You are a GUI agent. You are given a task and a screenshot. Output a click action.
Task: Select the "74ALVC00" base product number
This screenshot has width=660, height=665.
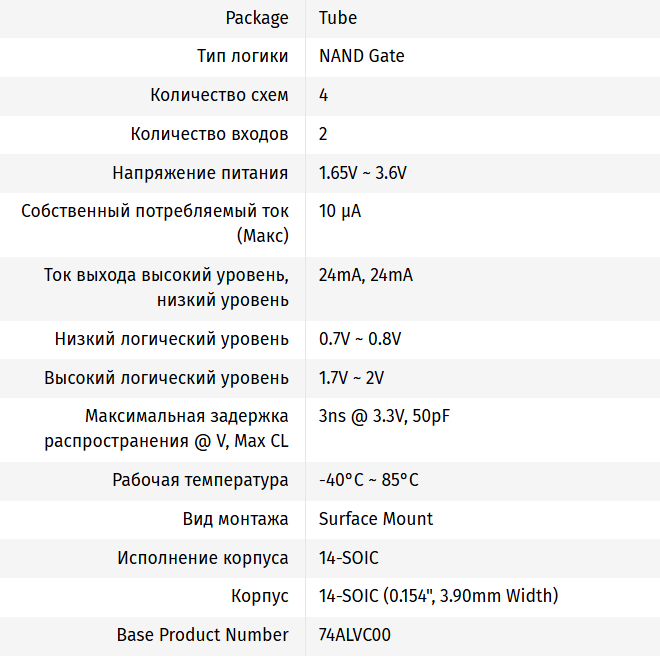pos(355,635)
